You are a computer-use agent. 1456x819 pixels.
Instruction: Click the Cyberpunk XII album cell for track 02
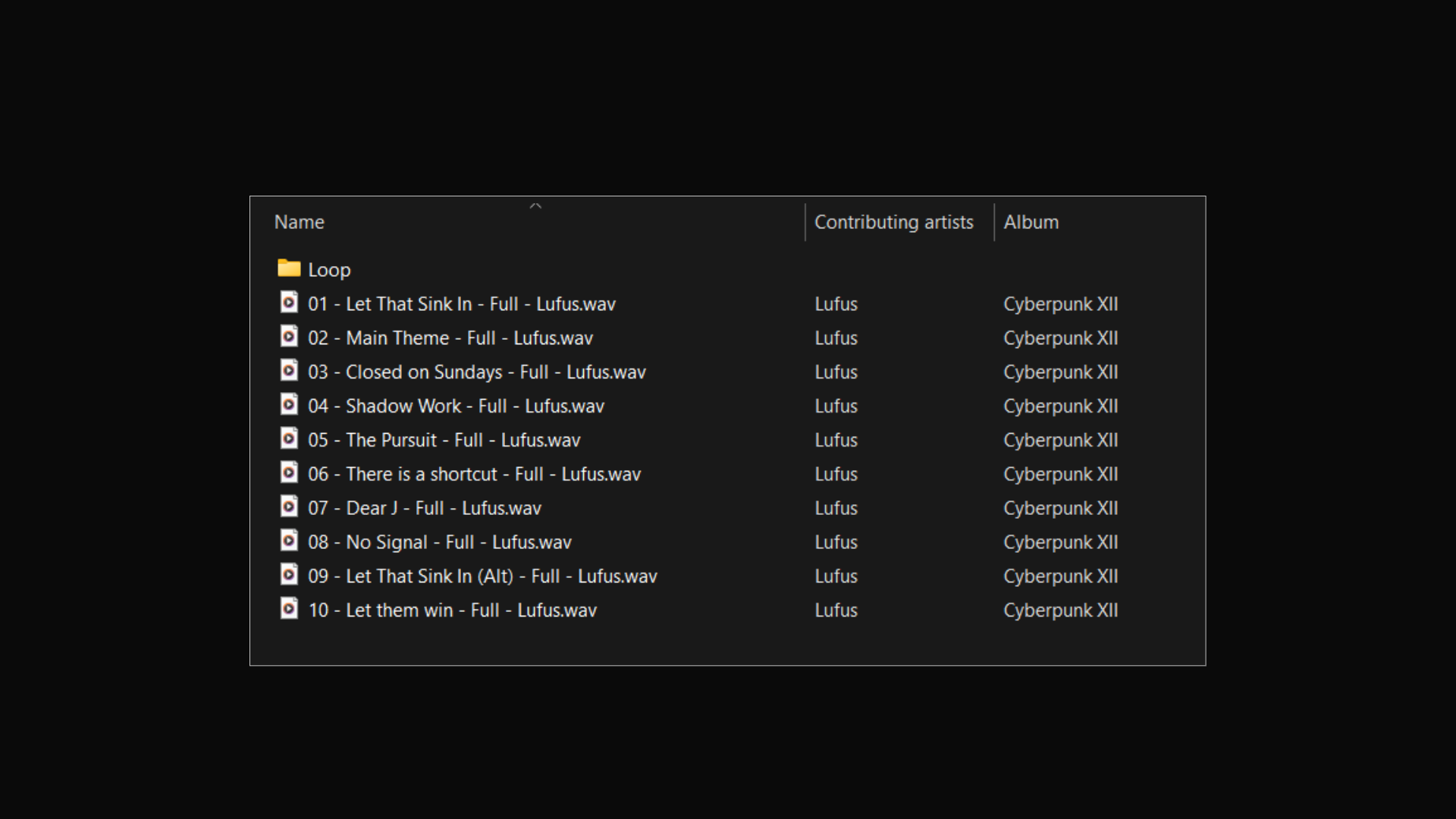click(1060, 338)
